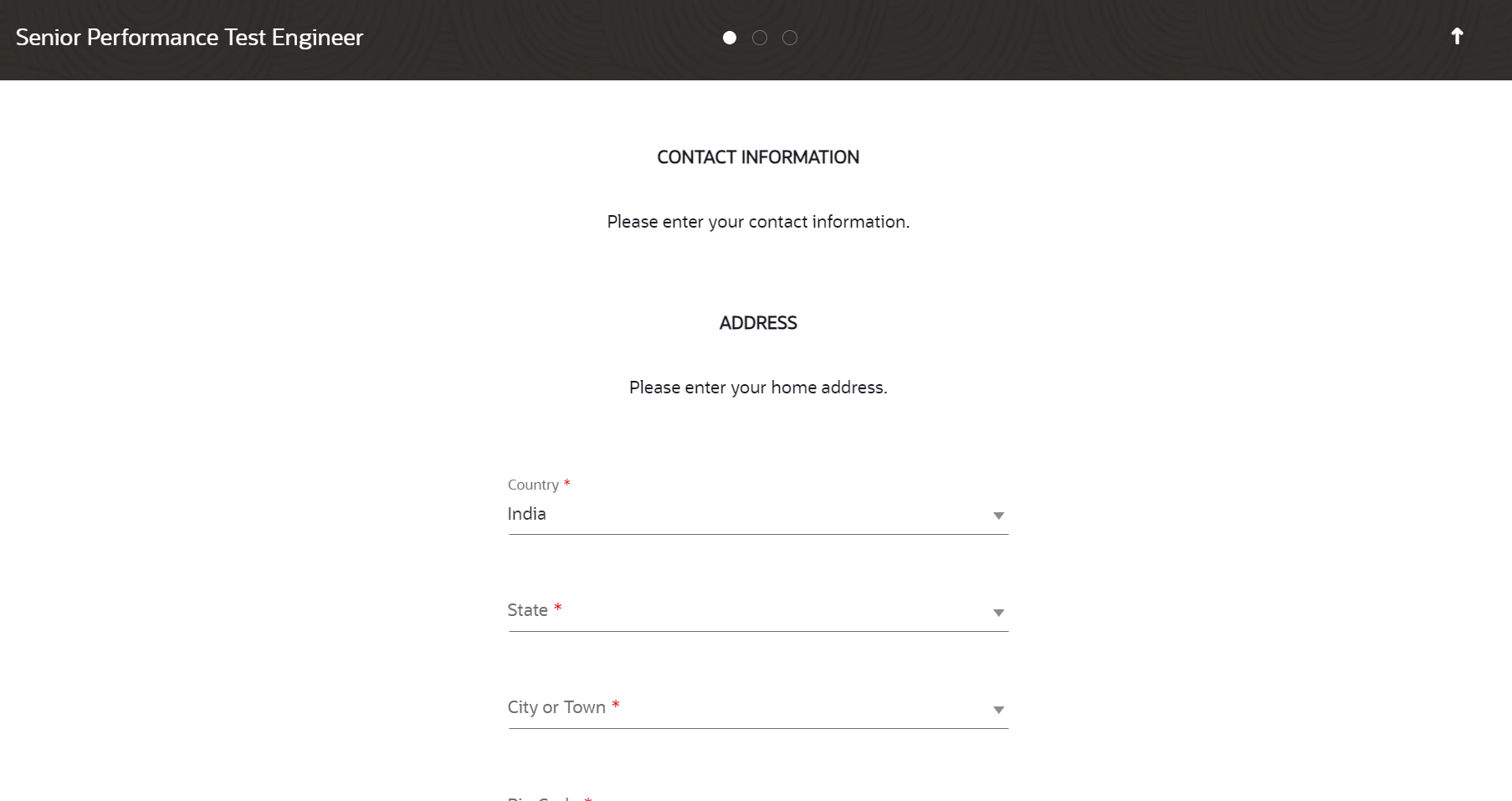Jump to the second progress step dot
Viewport: 1512px width, 801px height.
(x=760, y=38)
